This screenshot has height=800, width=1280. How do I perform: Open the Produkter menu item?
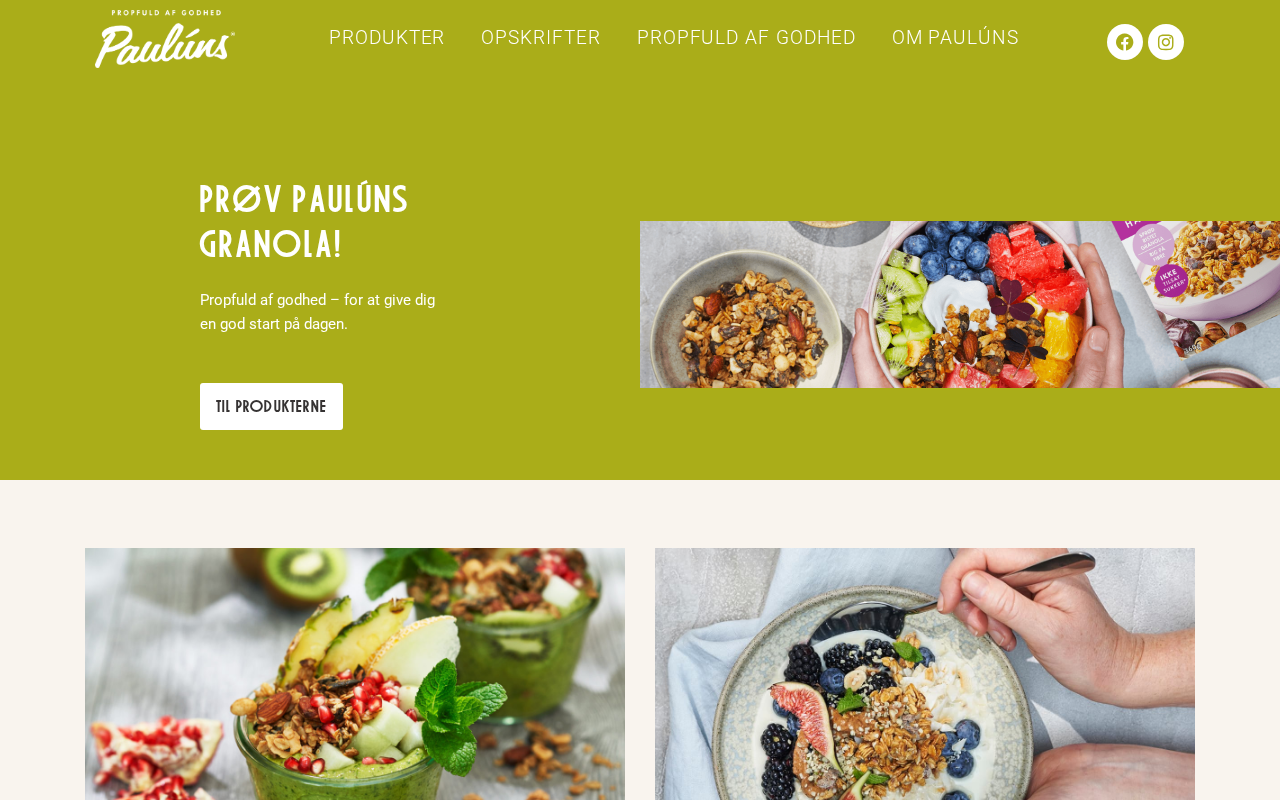coord(387,37)
